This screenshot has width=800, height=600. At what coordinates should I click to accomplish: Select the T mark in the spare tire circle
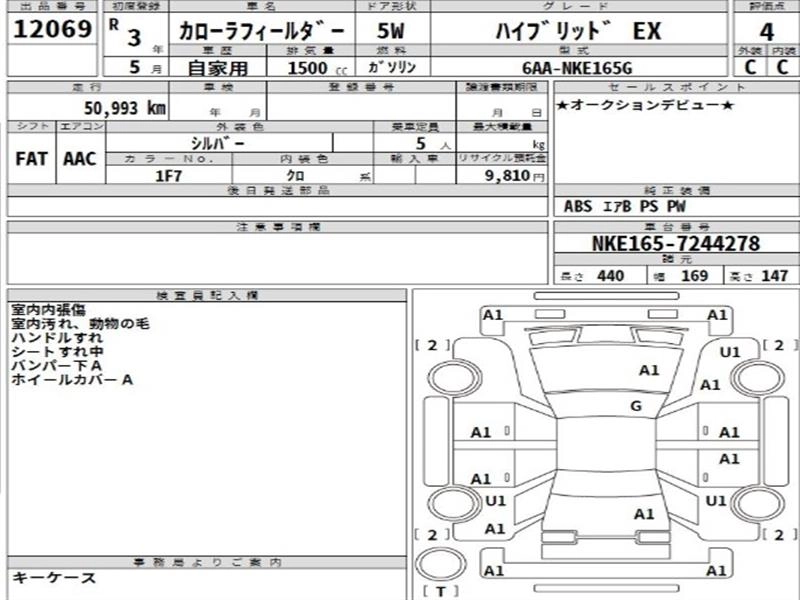pyautogui.click(x=441, y=592)
